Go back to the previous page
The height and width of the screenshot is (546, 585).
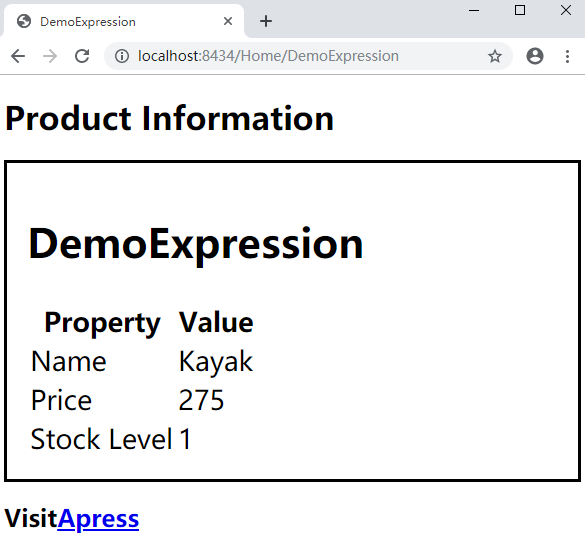click(18, 56)
